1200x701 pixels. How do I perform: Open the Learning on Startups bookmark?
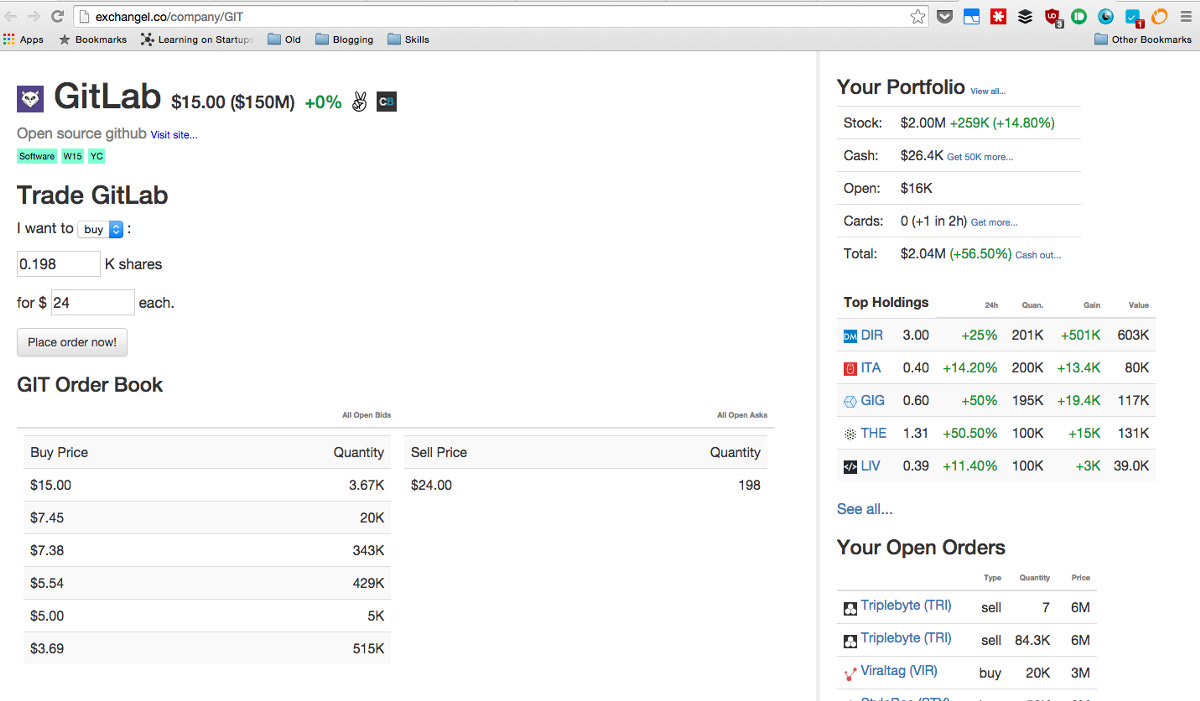(x=197, y=40)
